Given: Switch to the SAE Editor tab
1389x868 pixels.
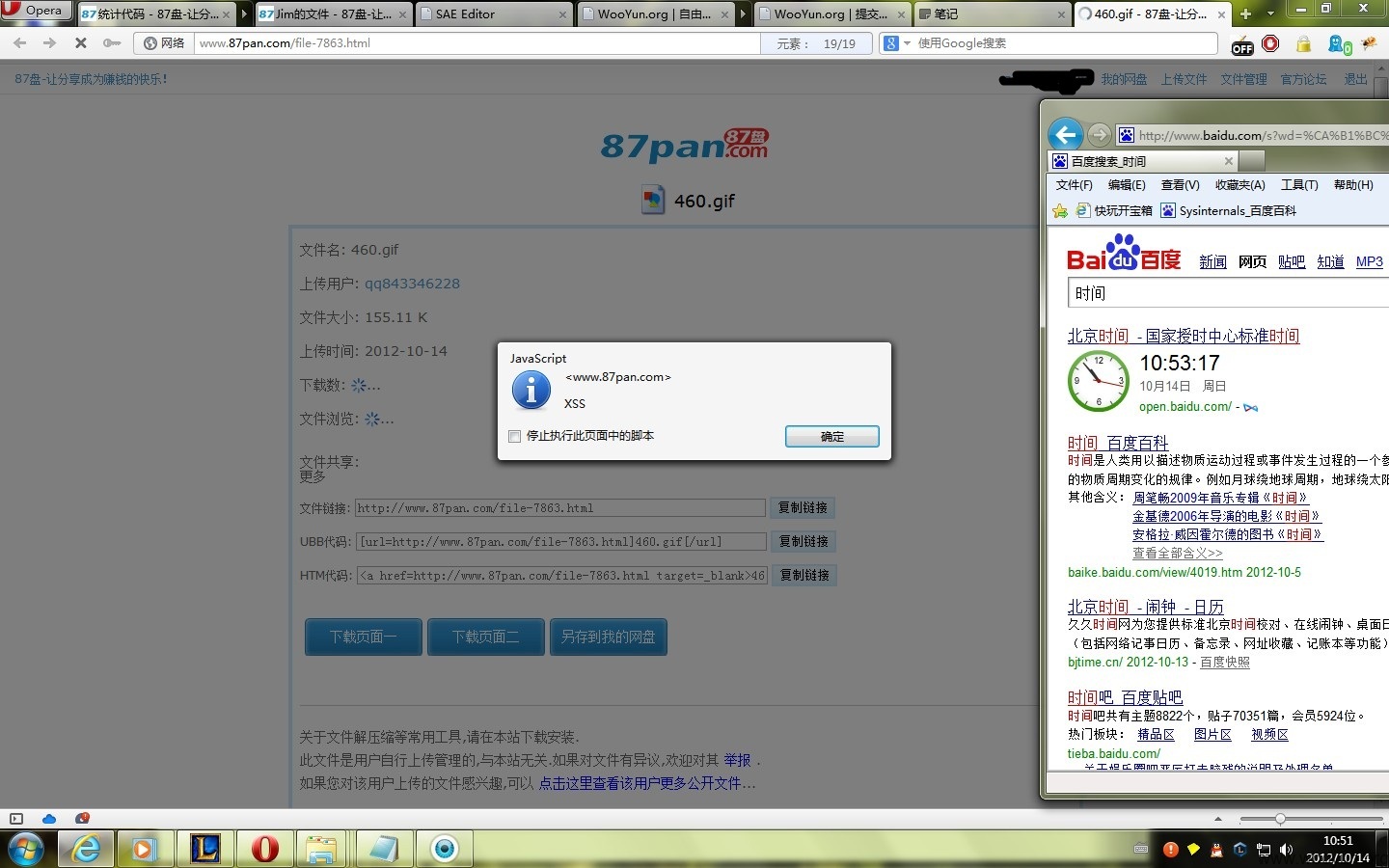Looking at the screenshot, I should pyautogui.click(x=496, y=14).
